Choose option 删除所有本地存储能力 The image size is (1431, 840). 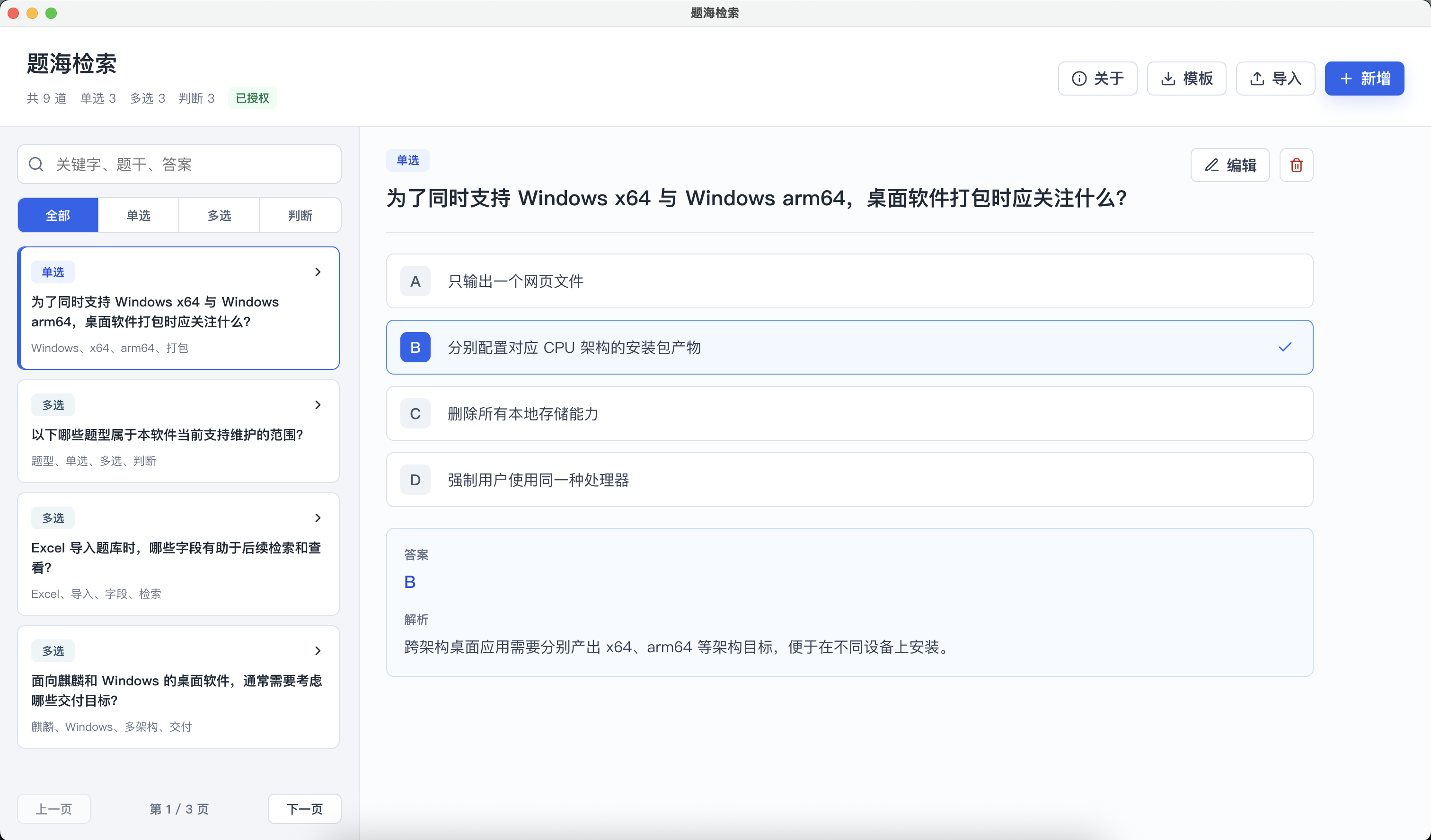(849, 413)
